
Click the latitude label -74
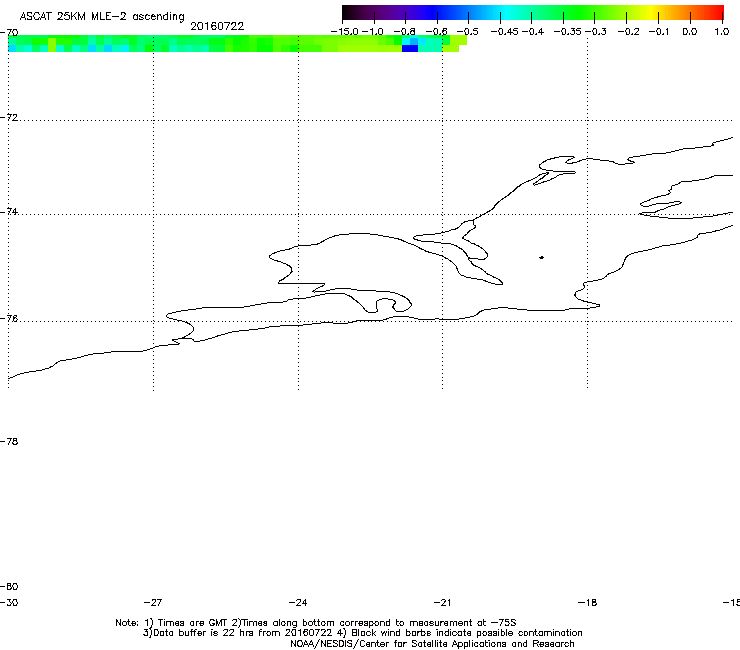pos(9,211)
